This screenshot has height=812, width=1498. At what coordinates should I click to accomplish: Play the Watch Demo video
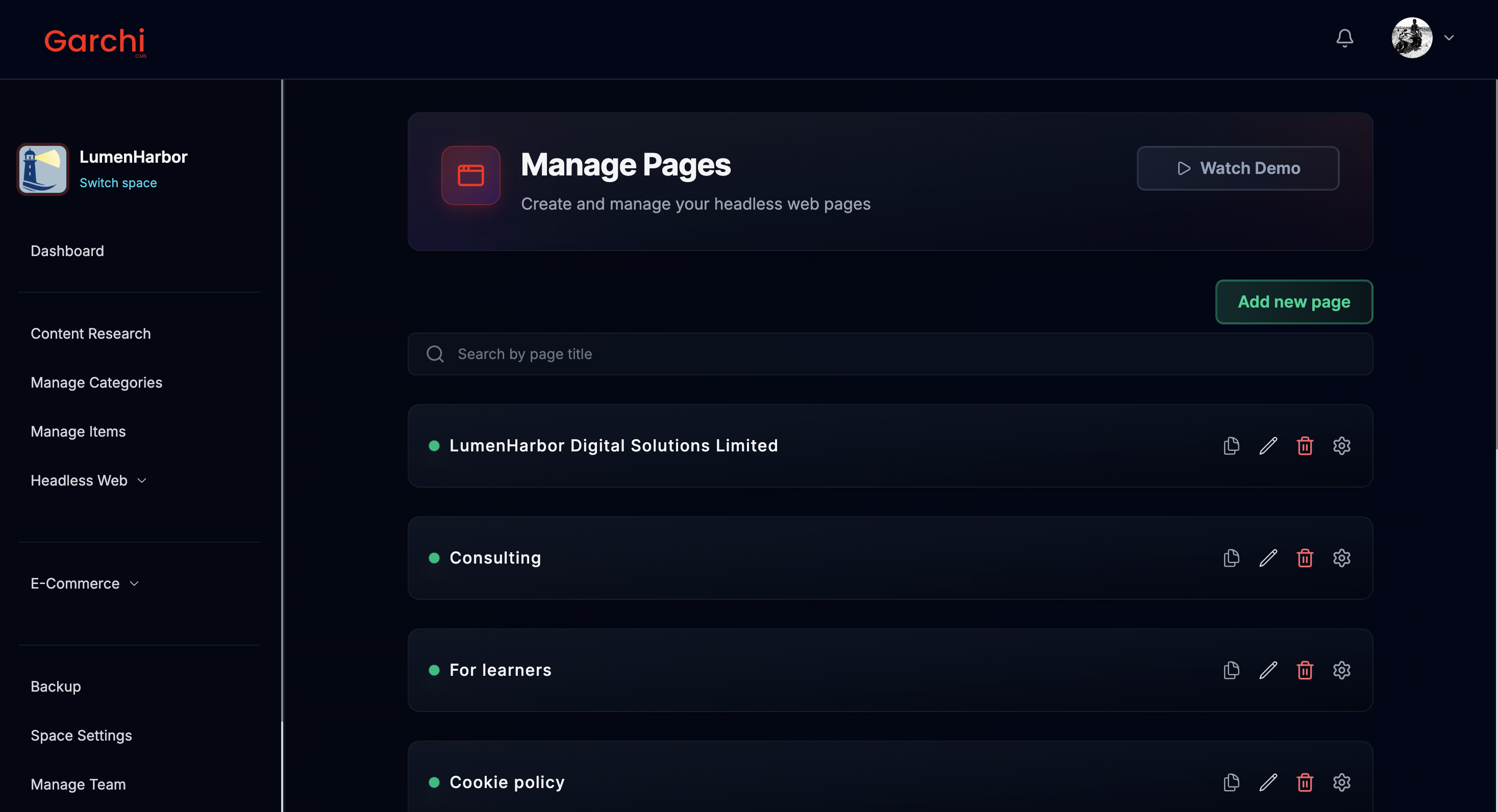(x=1237, y=168)
